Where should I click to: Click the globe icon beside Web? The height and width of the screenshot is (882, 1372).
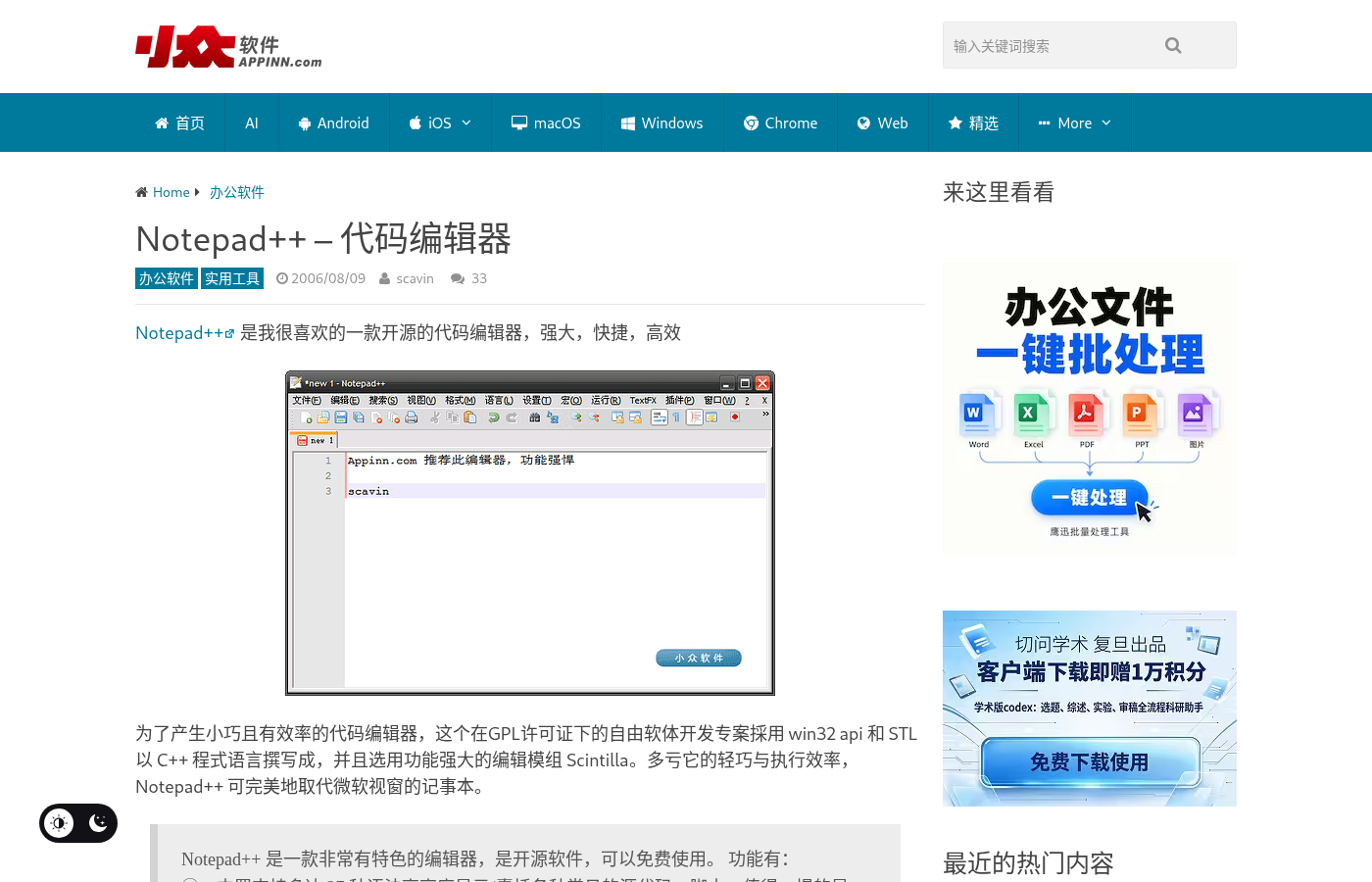(x=864, y=123)
